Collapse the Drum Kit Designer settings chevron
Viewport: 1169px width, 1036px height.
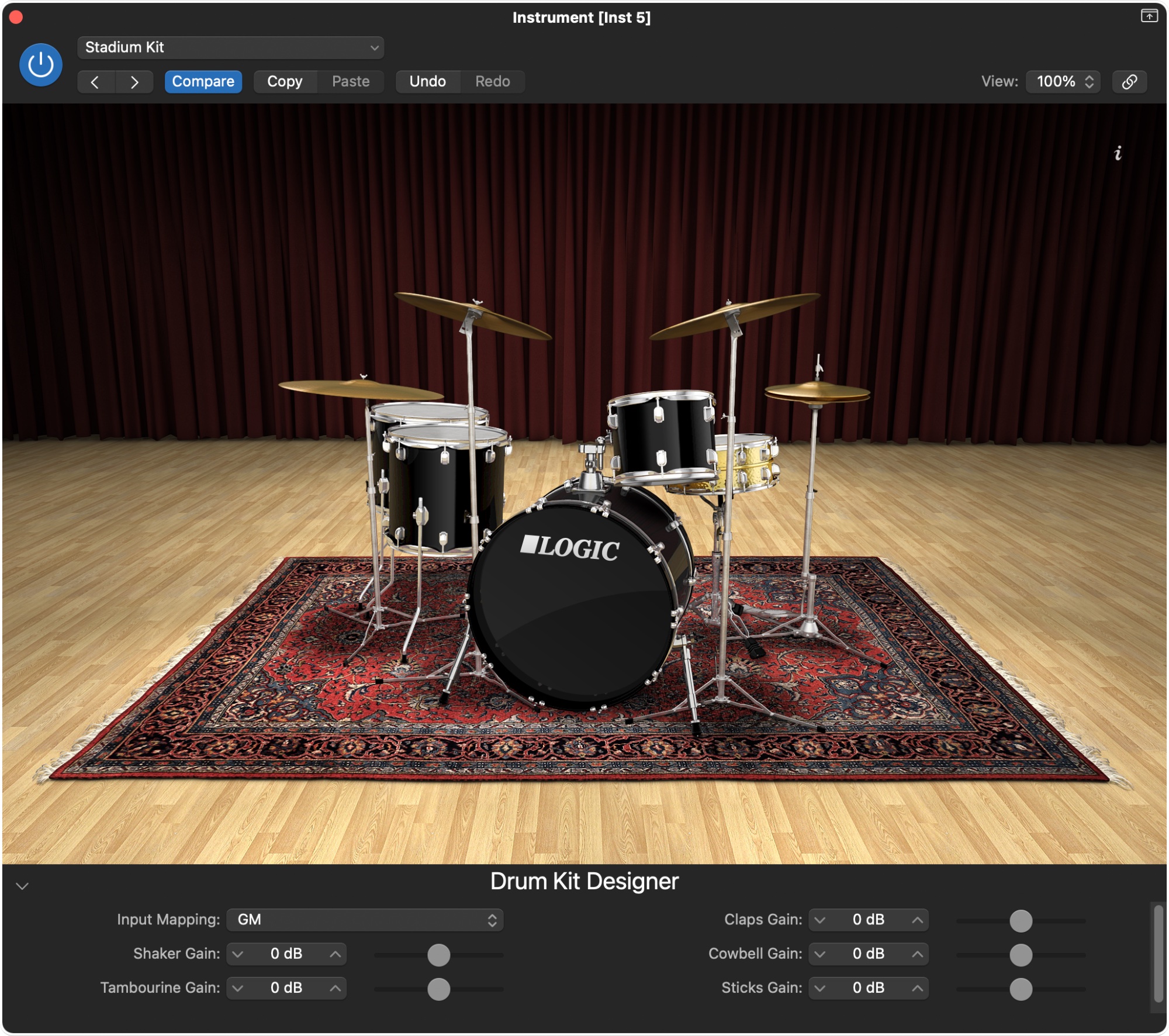[22, 886]
